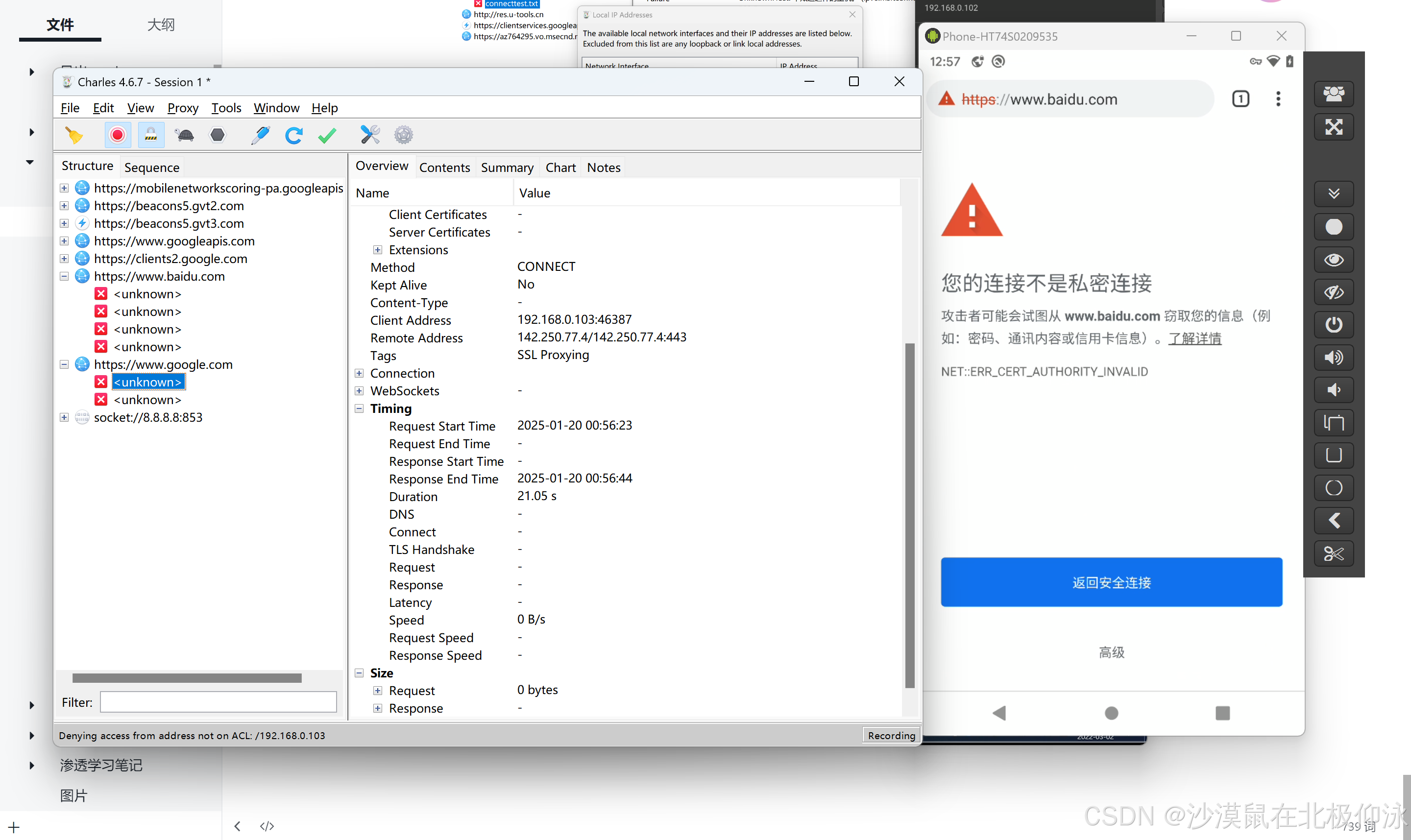Screen dimensions: 1411x840
Task: Click the repeat request refresh icon
Action: pos(293,135)
